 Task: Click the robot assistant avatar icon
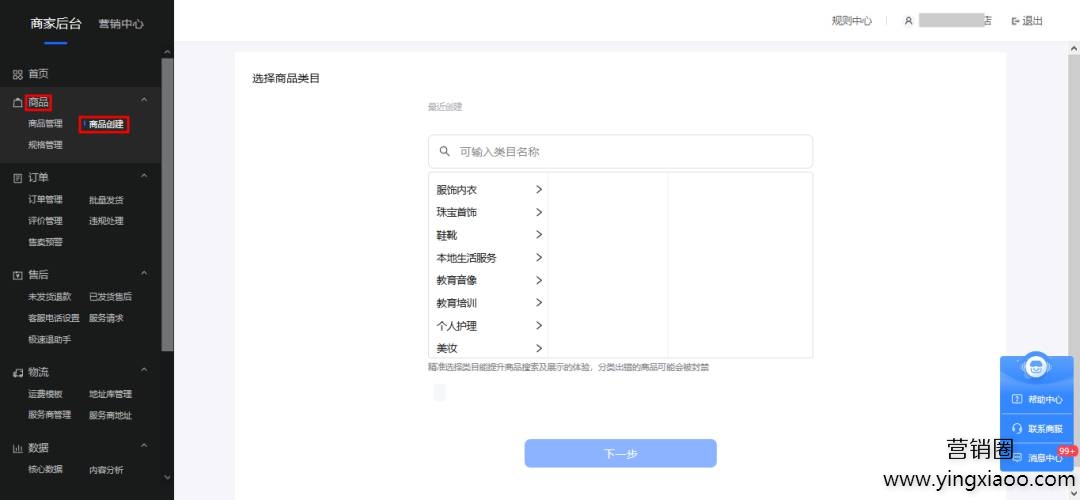pyautogui.click(x=1036, y=366)
